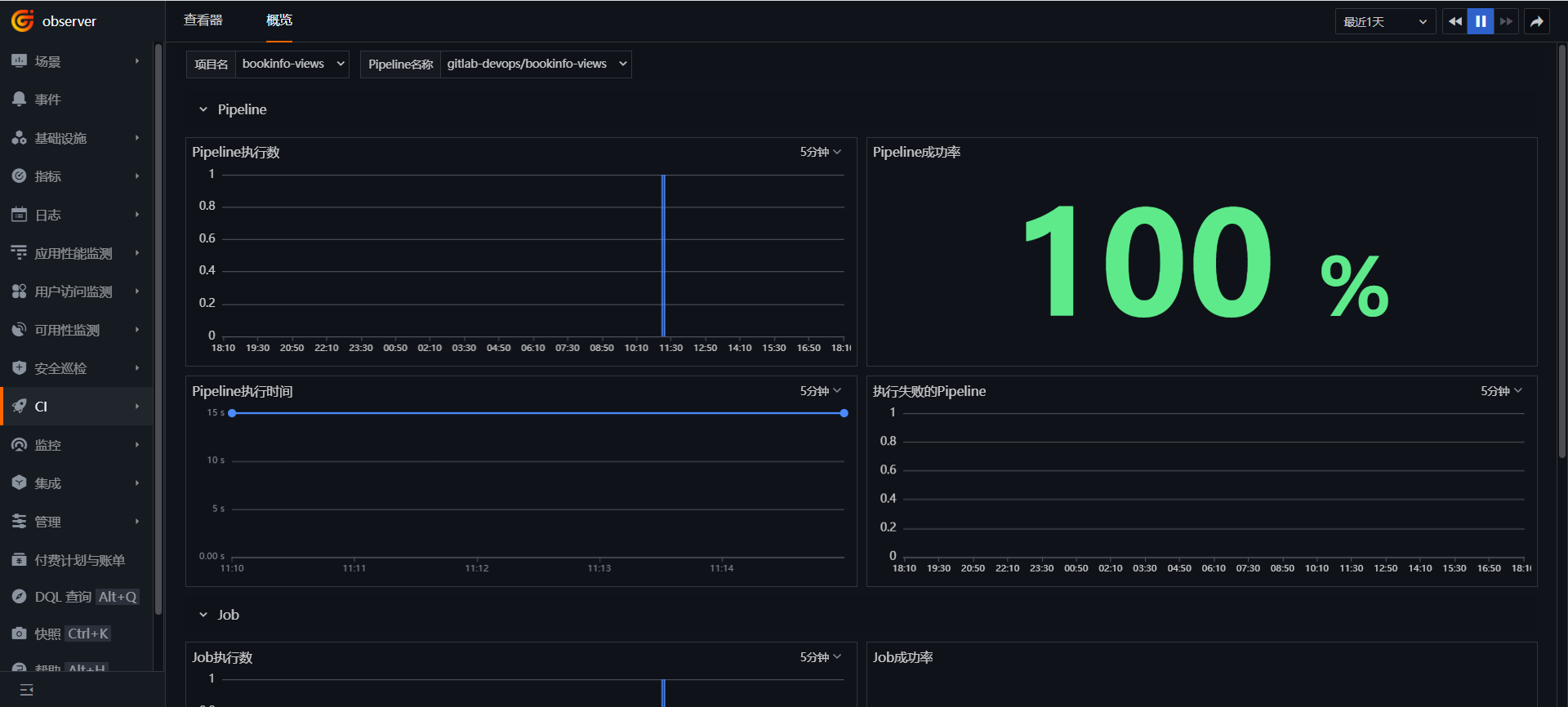Pause the auto-refresh playback

[x=1480, y=21]
